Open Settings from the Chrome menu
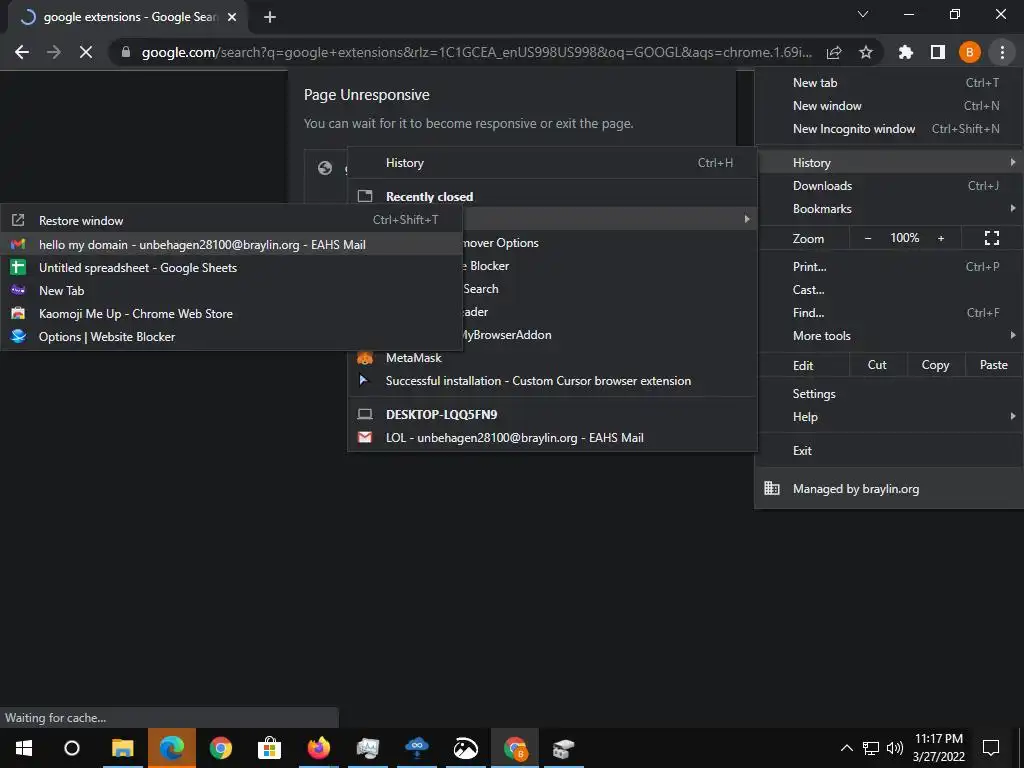The image size is (1024, 768). point(889,394)
